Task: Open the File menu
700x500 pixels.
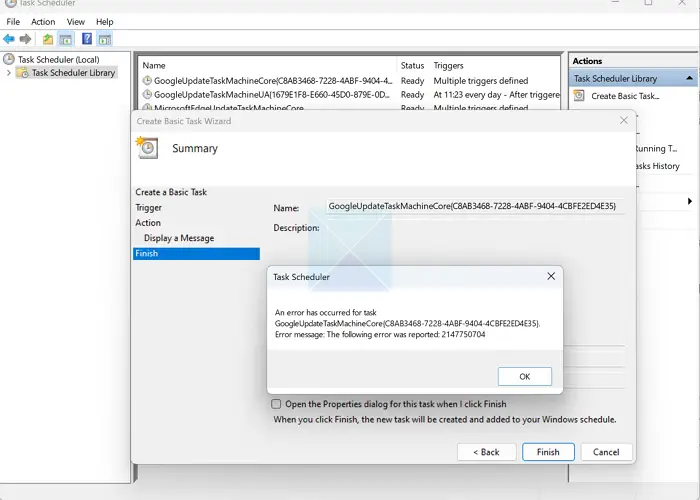Action: pyautogui.click(x=13, y=21)
